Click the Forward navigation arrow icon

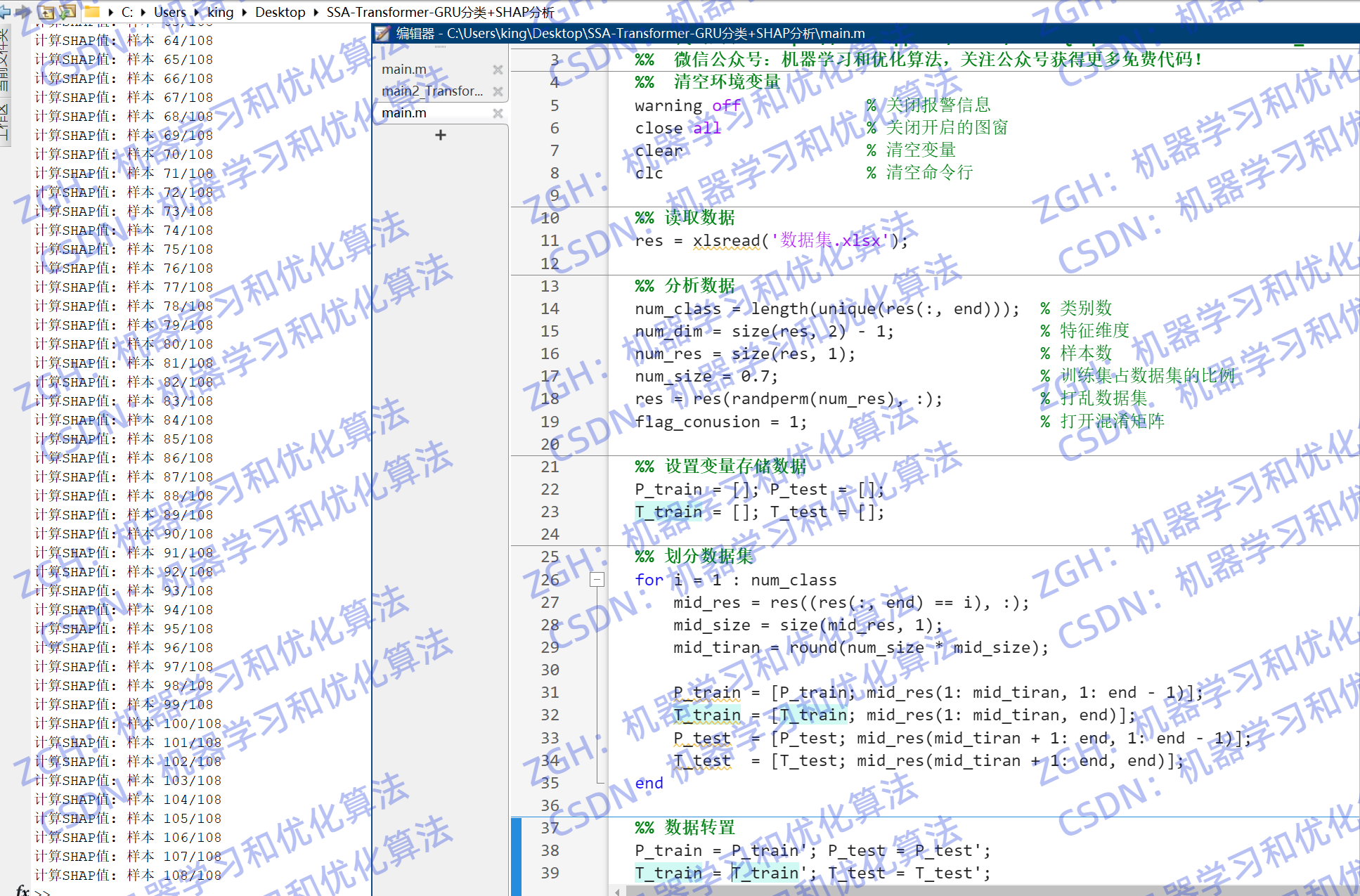(22, 11)
